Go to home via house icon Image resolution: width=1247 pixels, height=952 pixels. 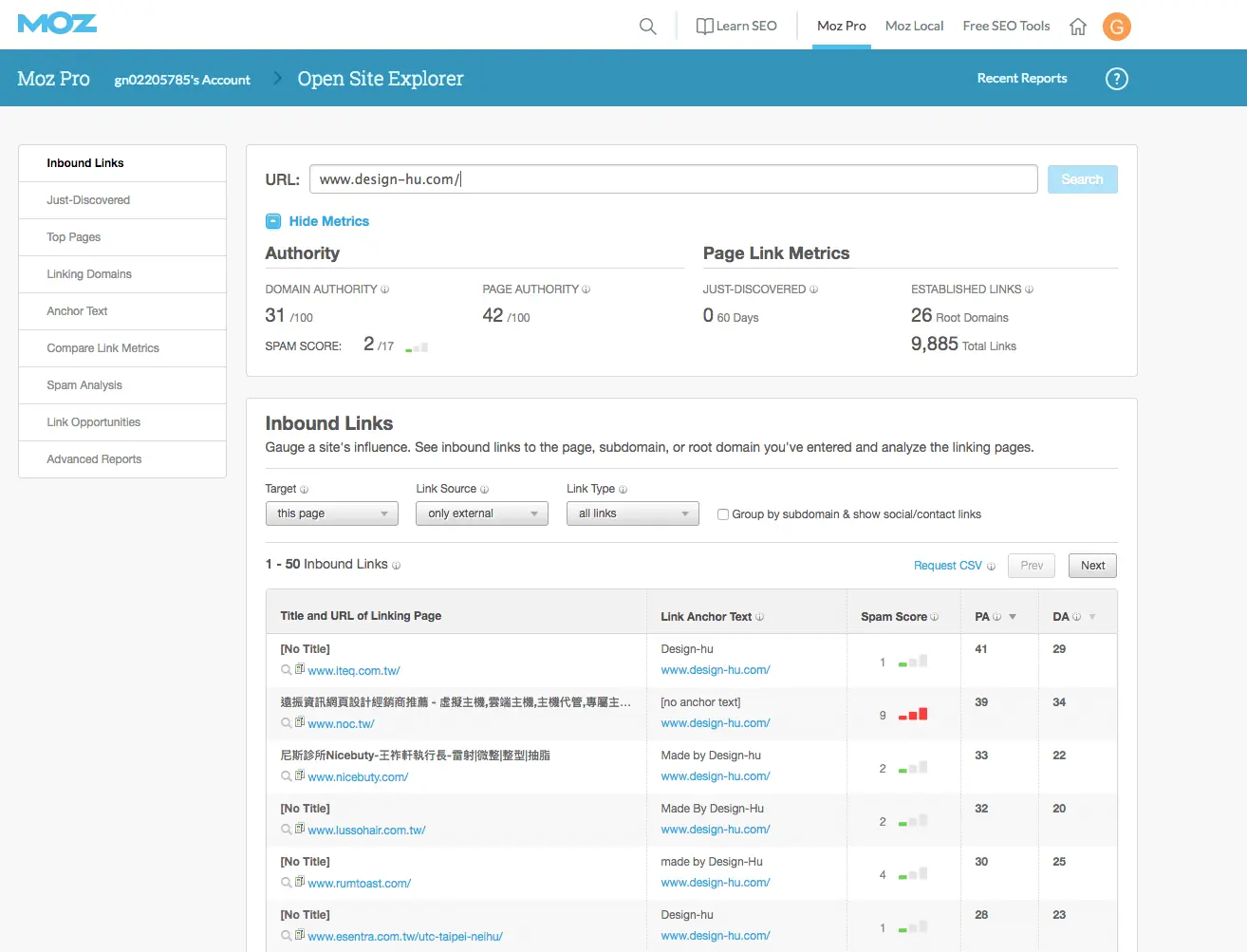(x=1078, y=27)
